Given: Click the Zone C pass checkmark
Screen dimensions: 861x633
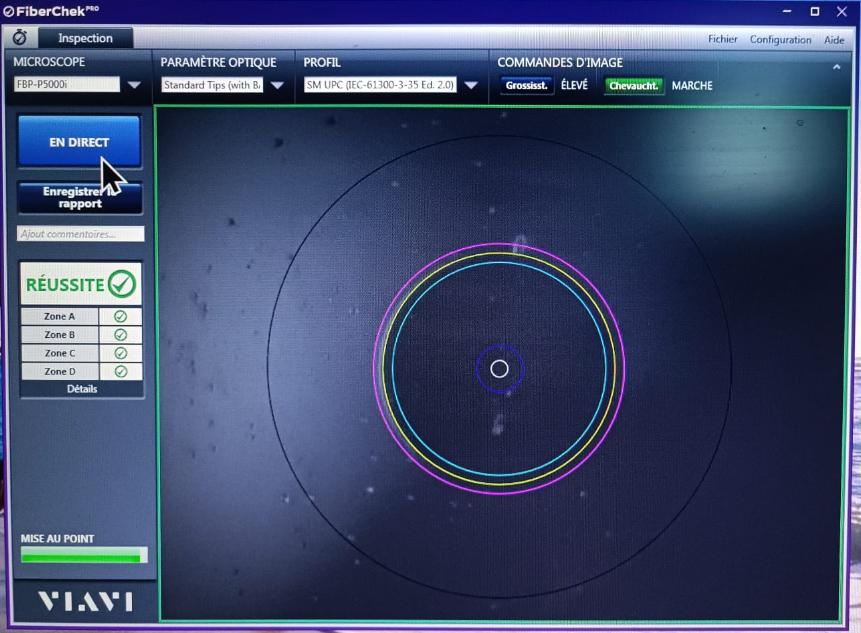Looking at the screenshot, I should (x=120, y=353).
